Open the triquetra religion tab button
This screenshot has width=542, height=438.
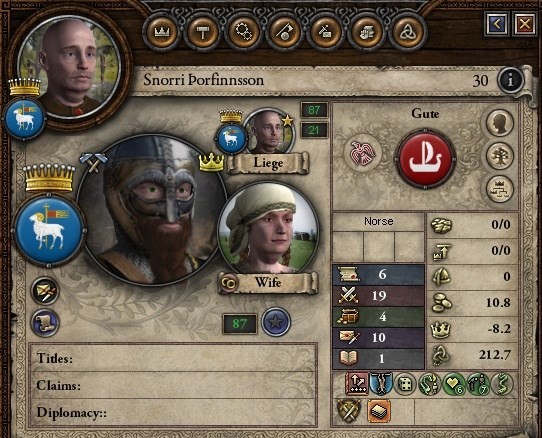[408, 32]
